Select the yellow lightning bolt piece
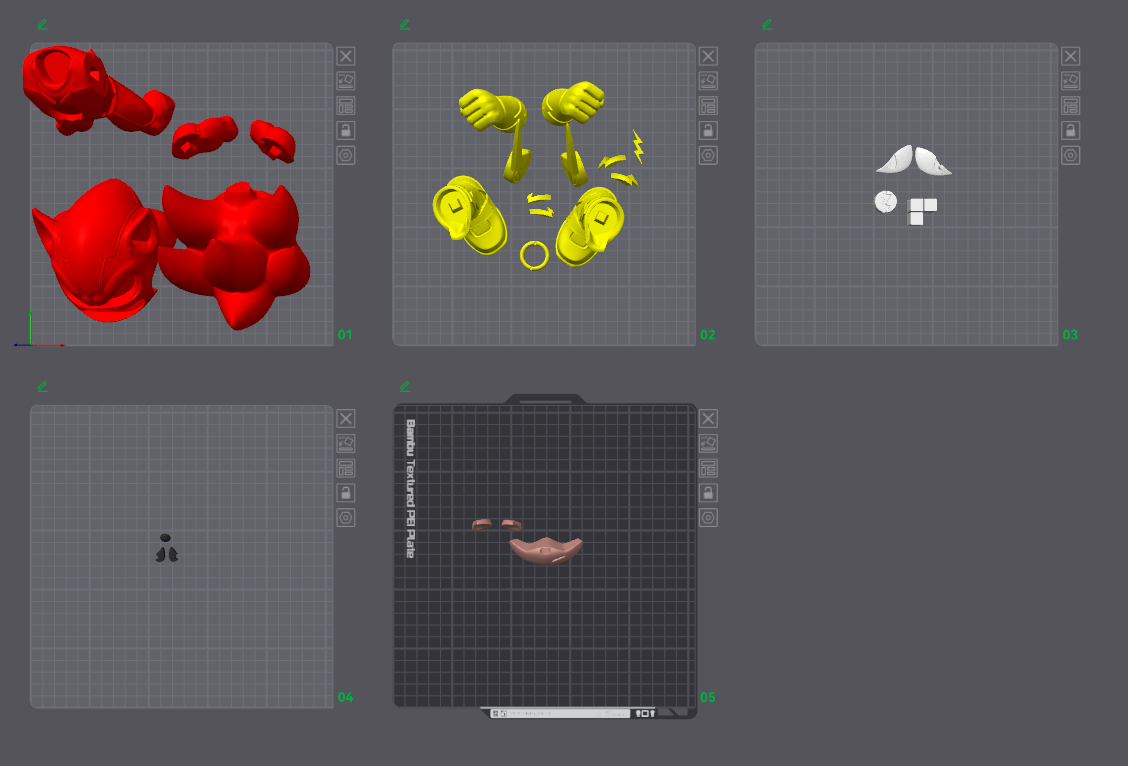Screen dimensions: 1128x766 [637, 145]
